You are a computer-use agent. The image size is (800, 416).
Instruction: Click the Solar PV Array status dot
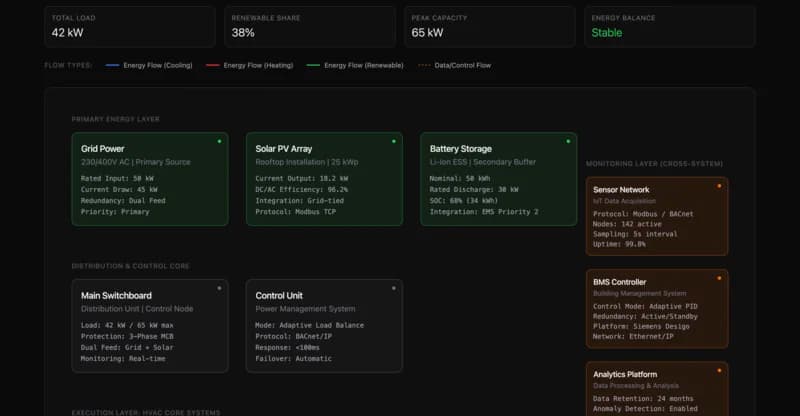pyautogui.click(x=394, y=141)
